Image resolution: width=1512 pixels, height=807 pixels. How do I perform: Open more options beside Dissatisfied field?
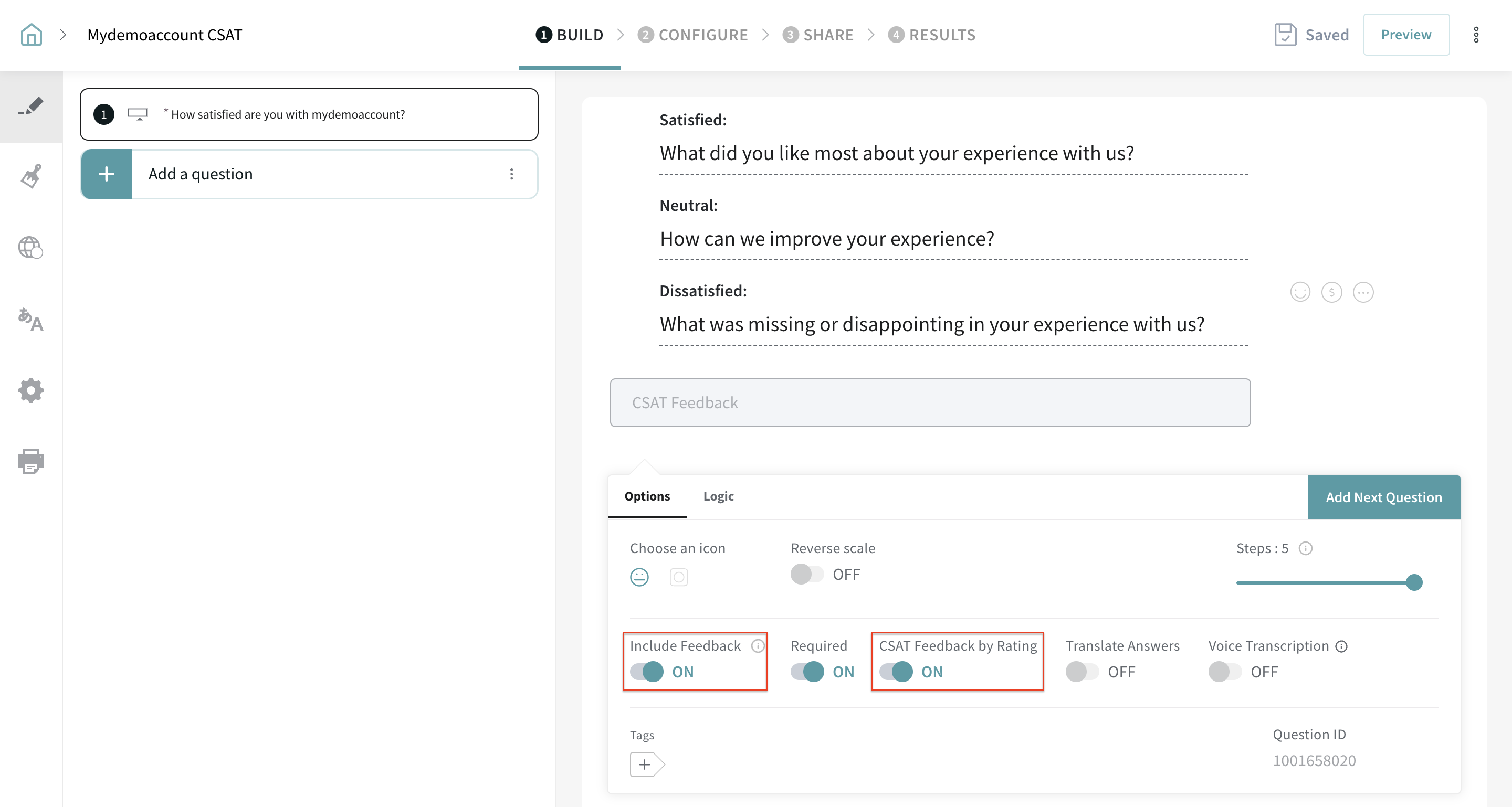pos(1362,292)
